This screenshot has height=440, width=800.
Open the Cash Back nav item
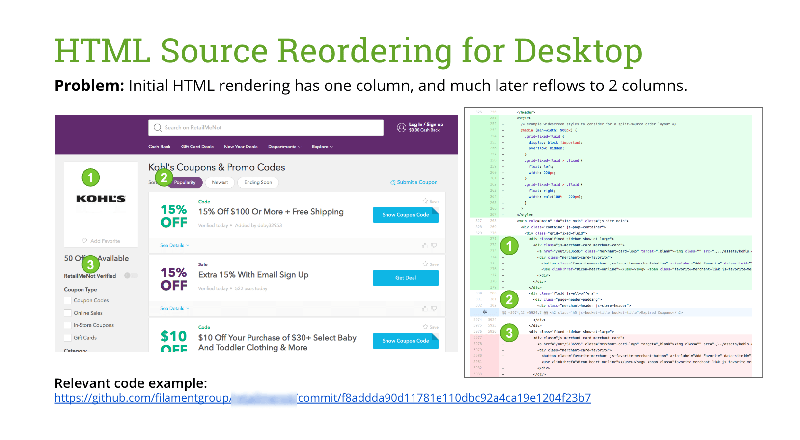coord(159,146)
